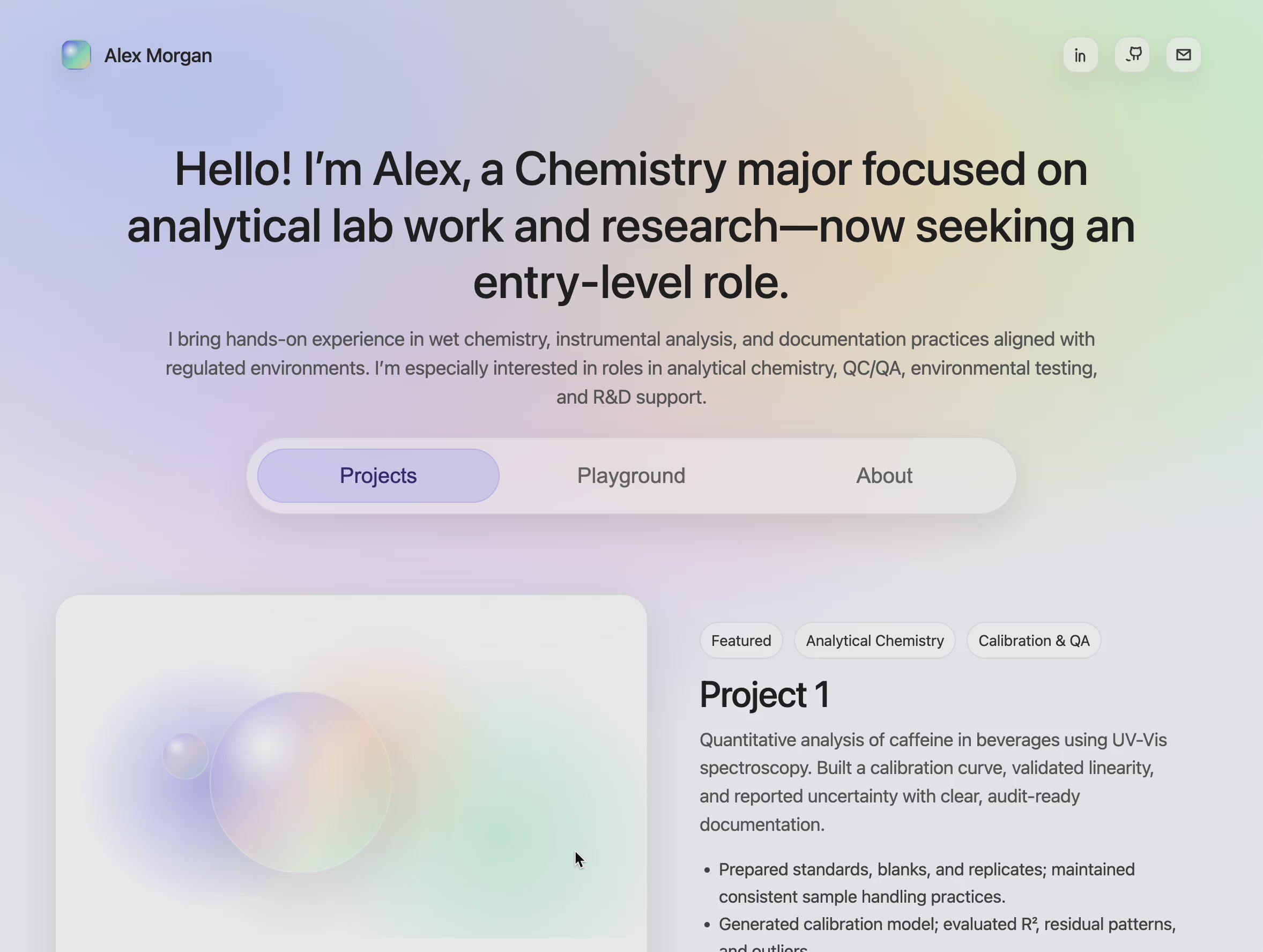Viewport: 1263px width, 952px height.
Task: Toggle the Featured filter chip
Action: (740, 640)
